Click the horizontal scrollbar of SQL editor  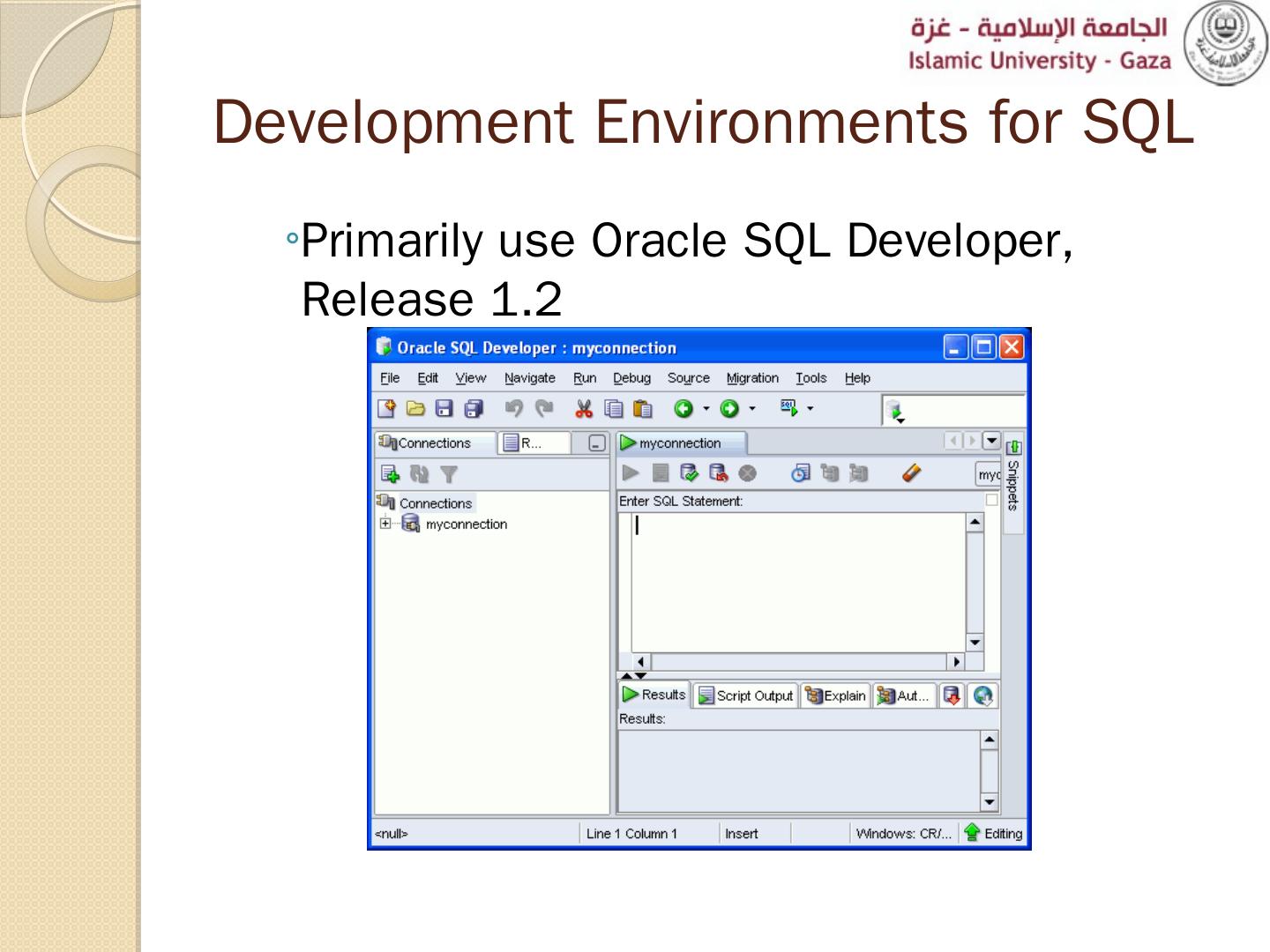(798, 661)
